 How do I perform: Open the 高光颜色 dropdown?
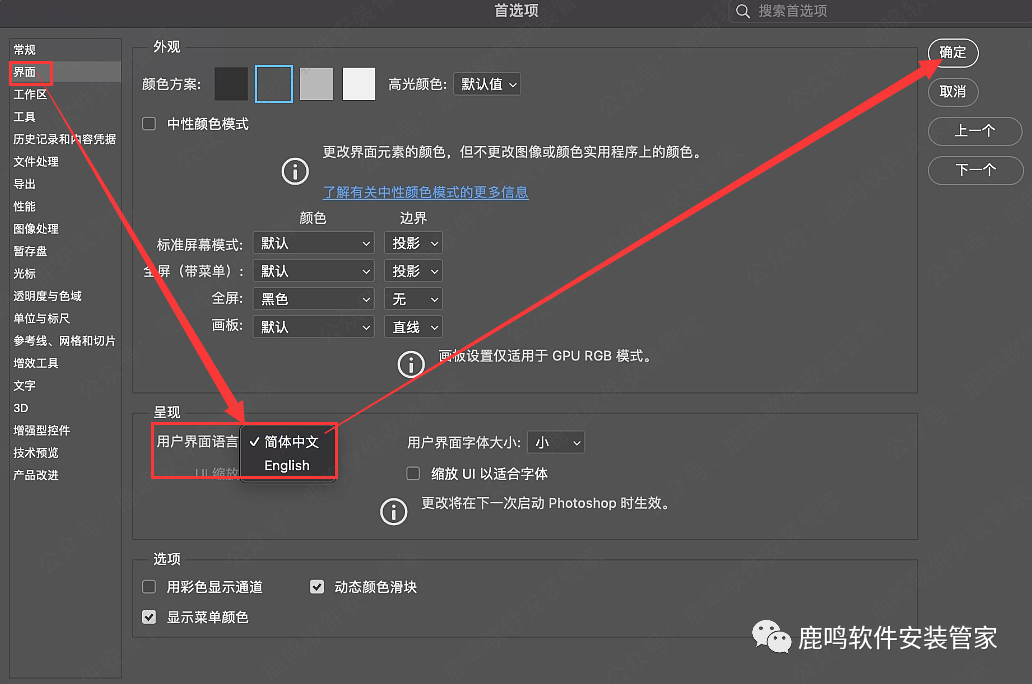click(x=486, y=84)
